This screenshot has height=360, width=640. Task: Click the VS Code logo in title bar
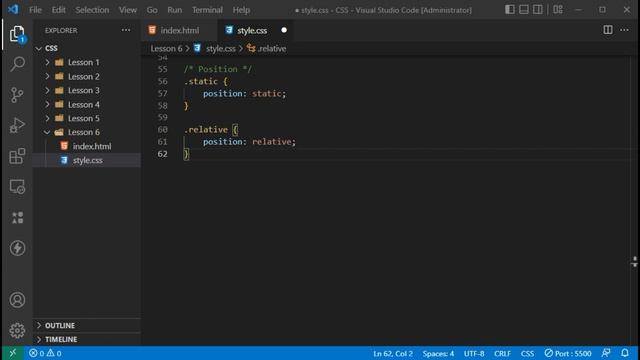pyautogui.click(x=13, y=9)
